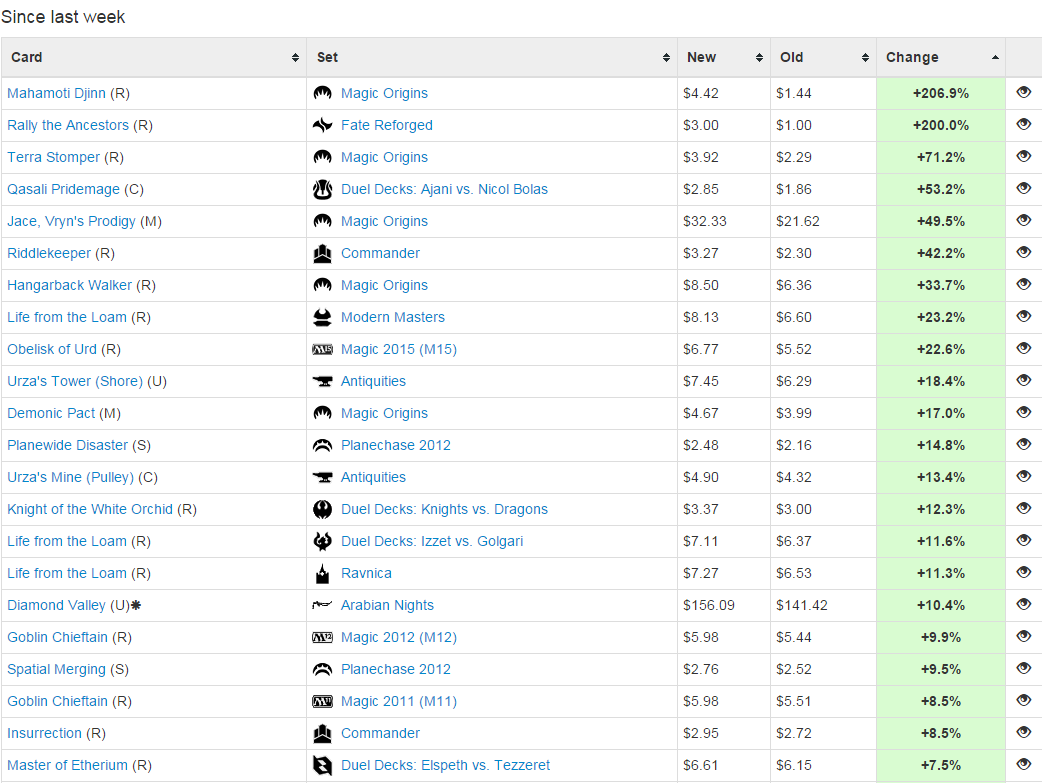Open the Hangarback Walker card link

click(x=69, y=285)
